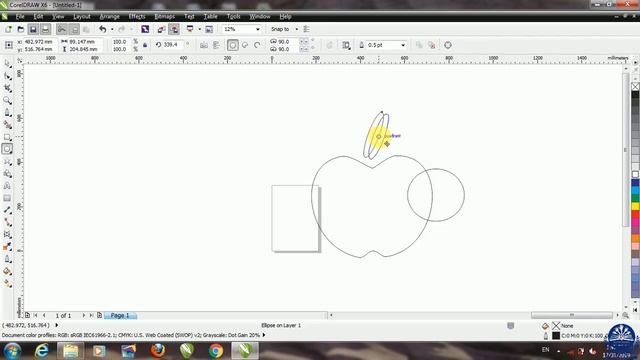Select the Rectangle tool

(x=7, y=137)
